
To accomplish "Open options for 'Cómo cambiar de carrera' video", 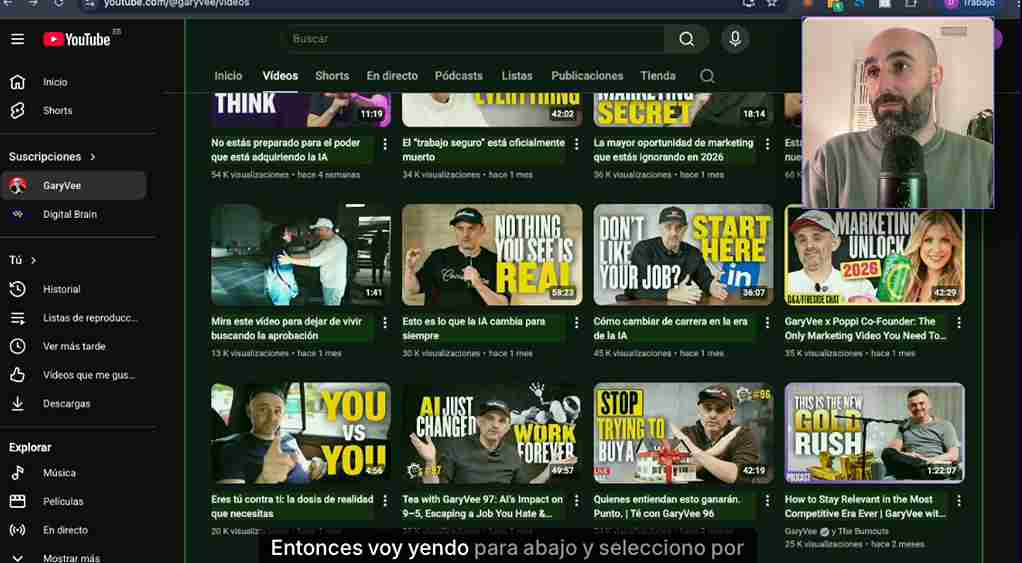I will pyautogui.click(x=767, y=323).
